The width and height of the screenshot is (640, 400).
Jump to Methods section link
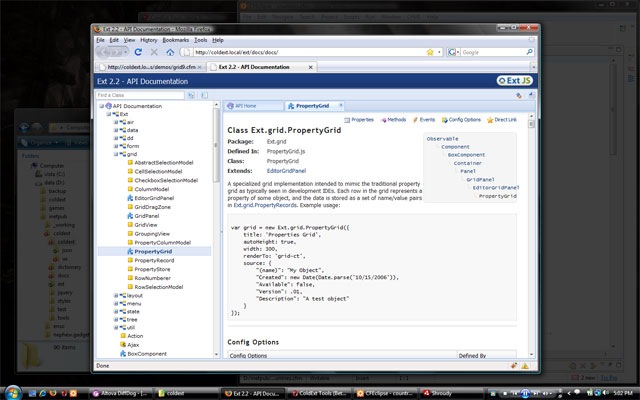[397, 120]
